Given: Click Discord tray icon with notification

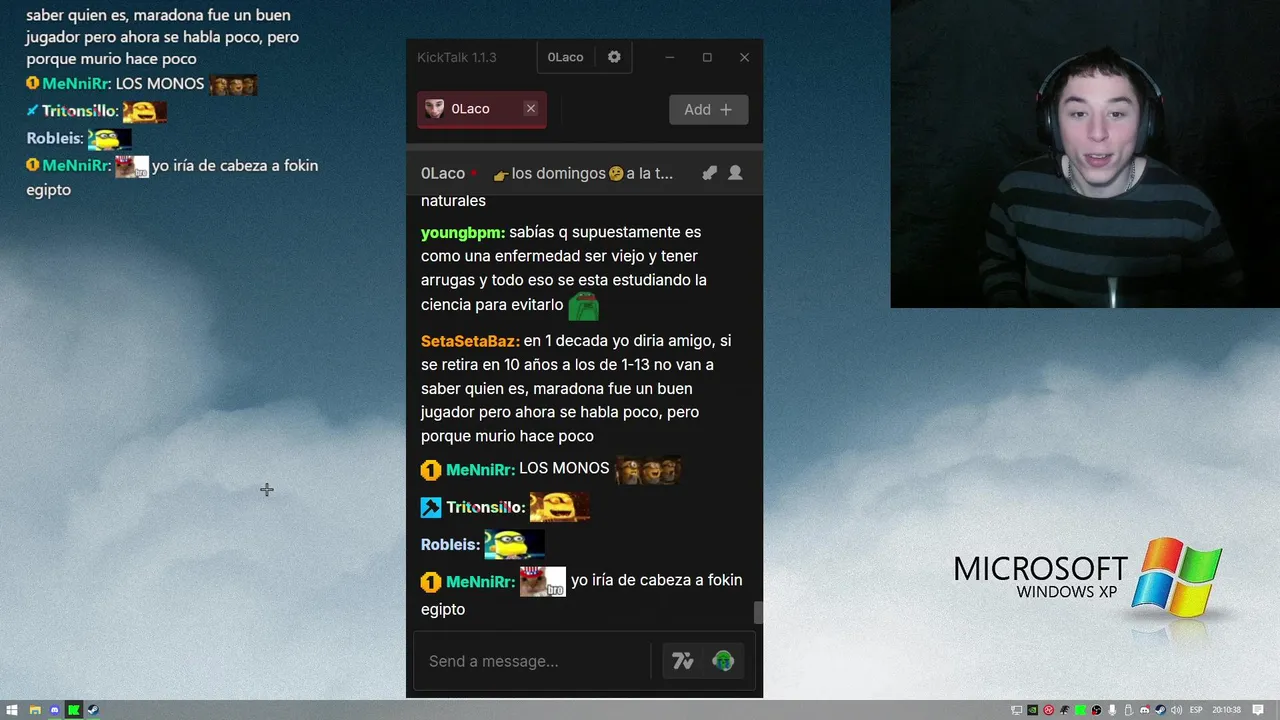Looking at the screenshot, I should [1145, 710].
